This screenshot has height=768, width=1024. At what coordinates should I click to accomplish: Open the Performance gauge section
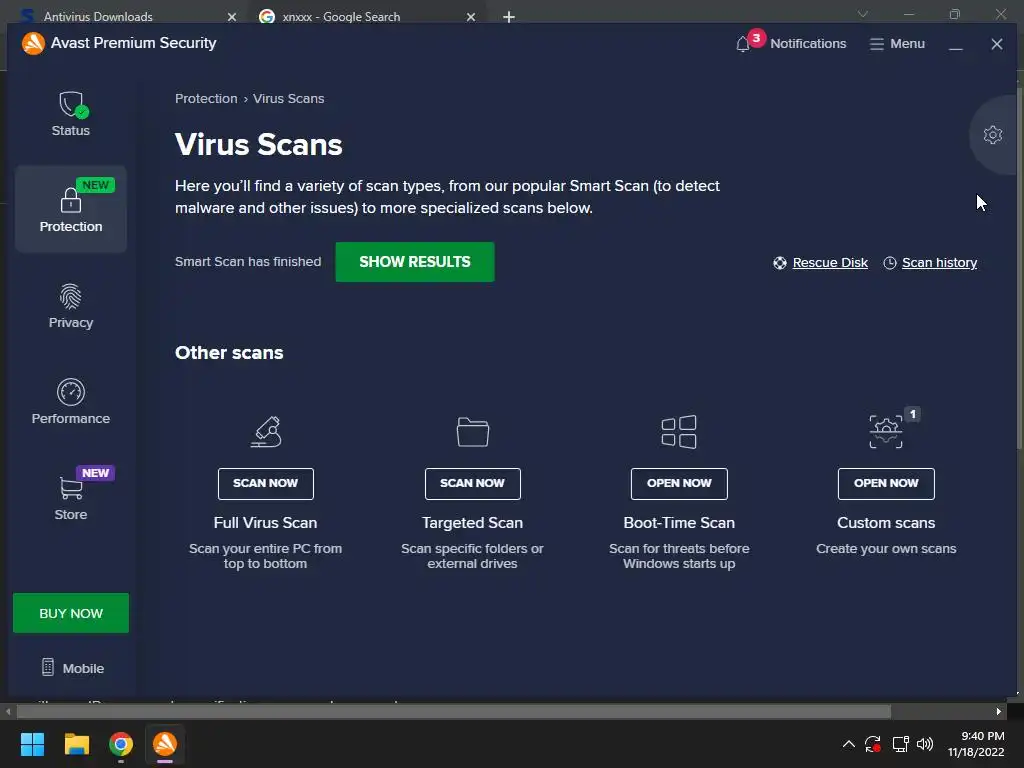pos(71,401)
